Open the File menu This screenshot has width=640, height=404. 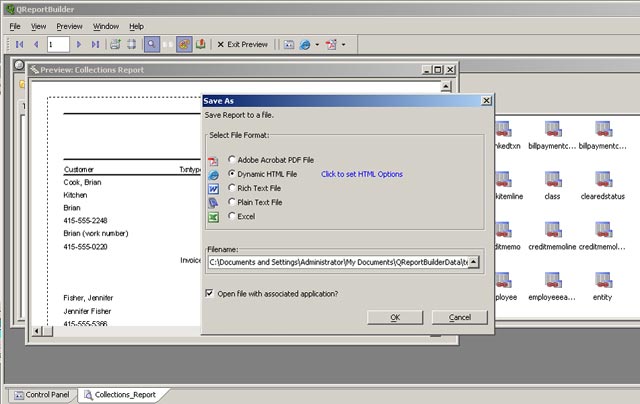coord(15,27)
